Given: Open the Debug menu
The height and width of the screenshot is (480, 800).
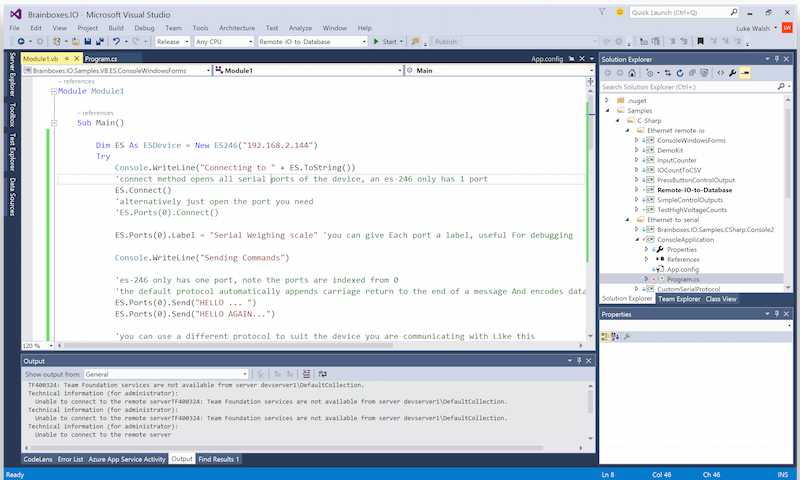Looking at the screenshot, I should pyautogui.click(x=144, y=28).
